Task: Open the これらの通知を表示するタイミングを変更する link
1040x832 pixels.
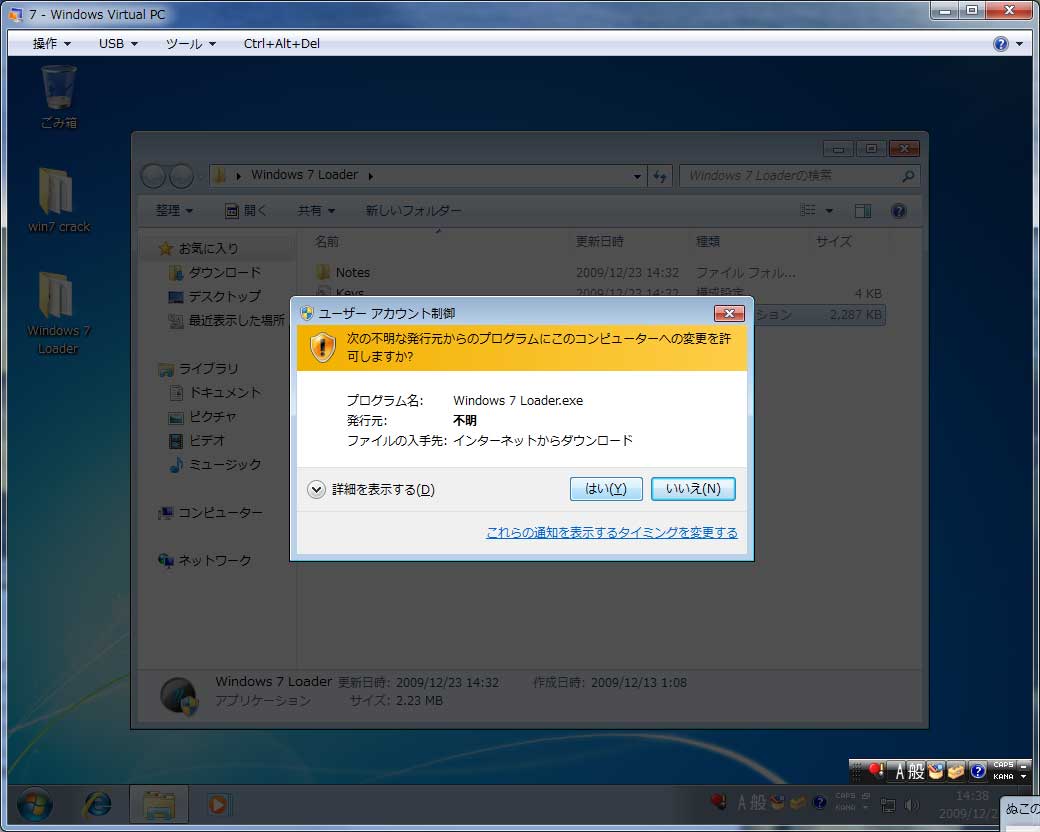Action: pos(612,533)
